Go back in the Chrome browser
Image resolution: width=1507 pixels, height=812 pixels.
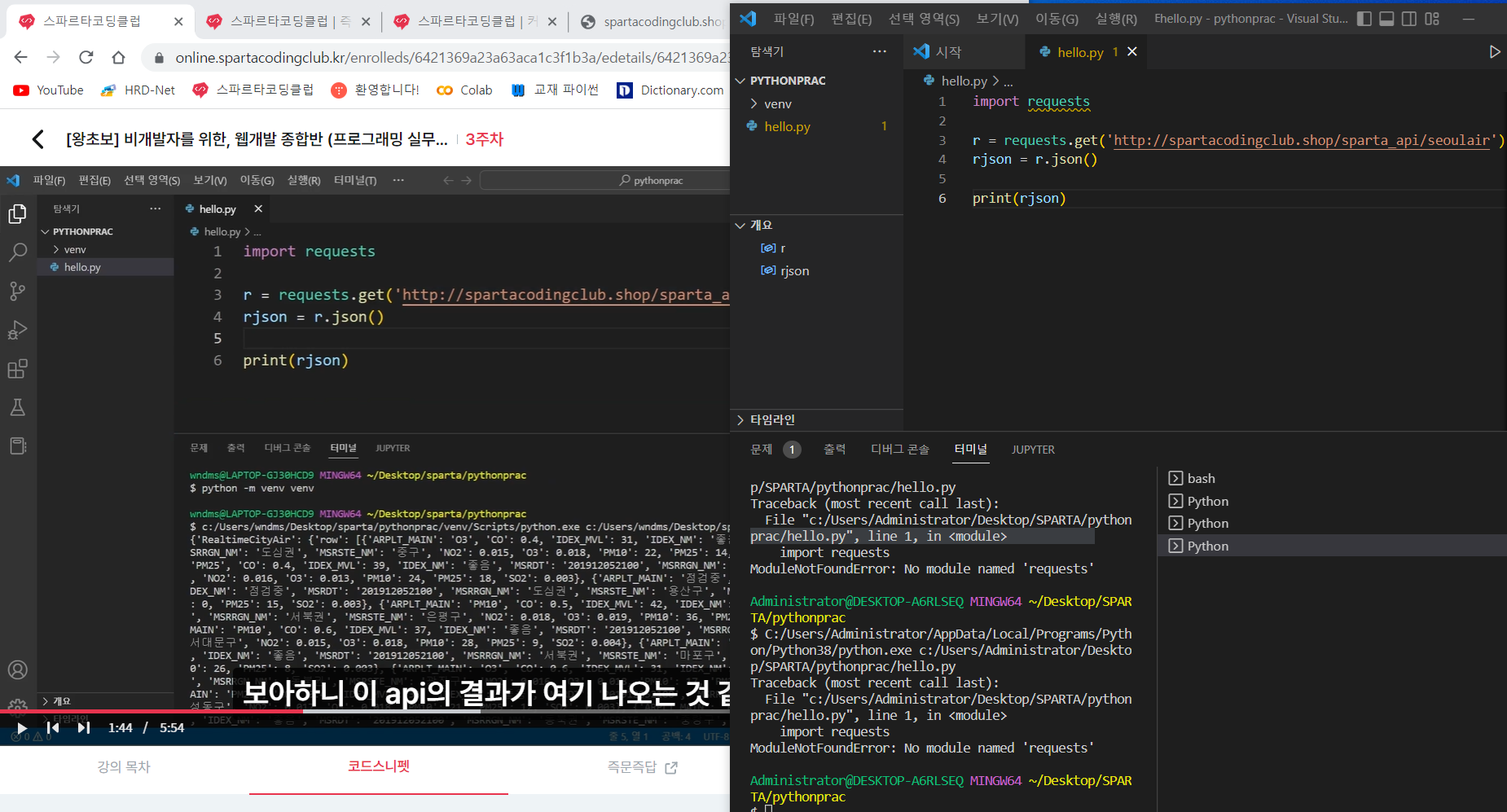(x=21, y=57)
